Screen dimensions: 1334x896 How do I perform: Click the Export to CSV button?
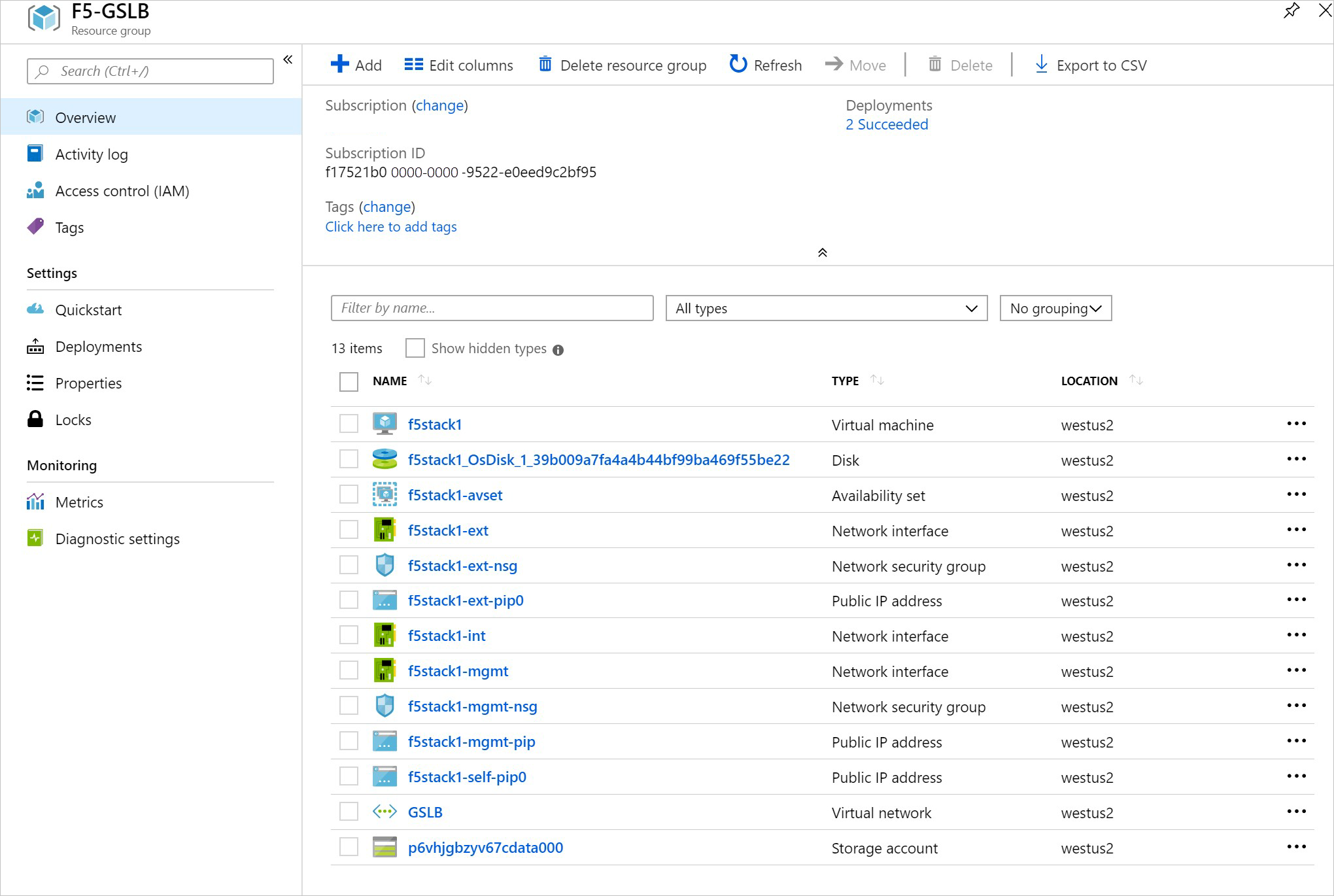(1090, 64)
